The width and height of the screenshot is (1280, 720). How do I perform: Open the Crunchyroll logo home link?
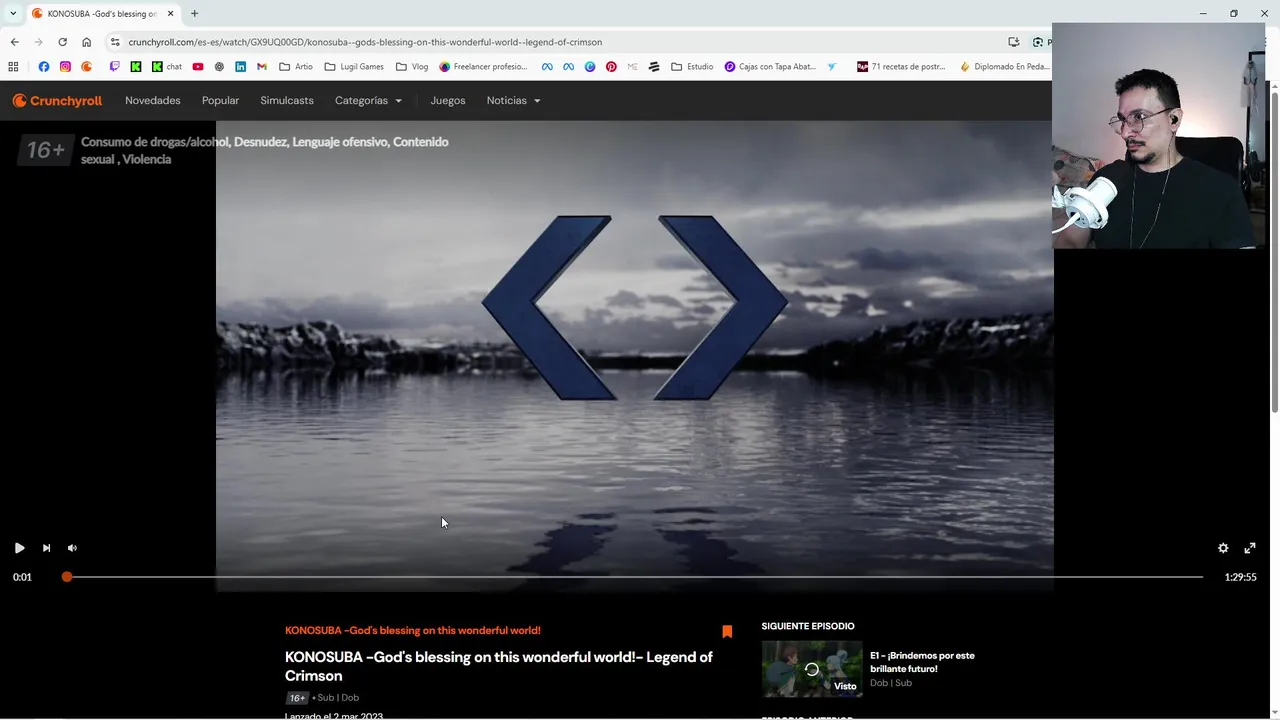(57, 100)
